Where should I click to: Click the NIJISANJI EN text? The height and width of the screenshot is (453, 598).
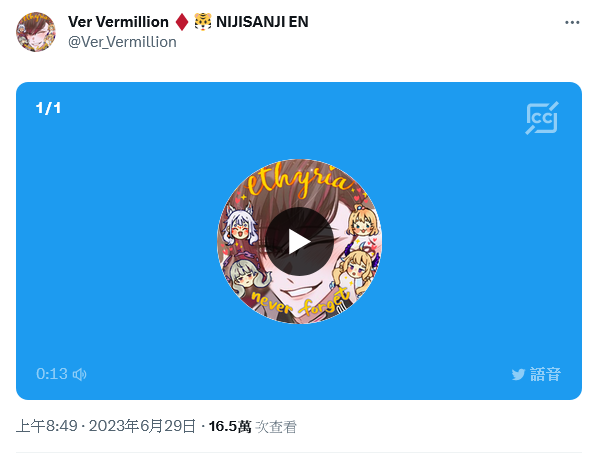pos(262,22)
